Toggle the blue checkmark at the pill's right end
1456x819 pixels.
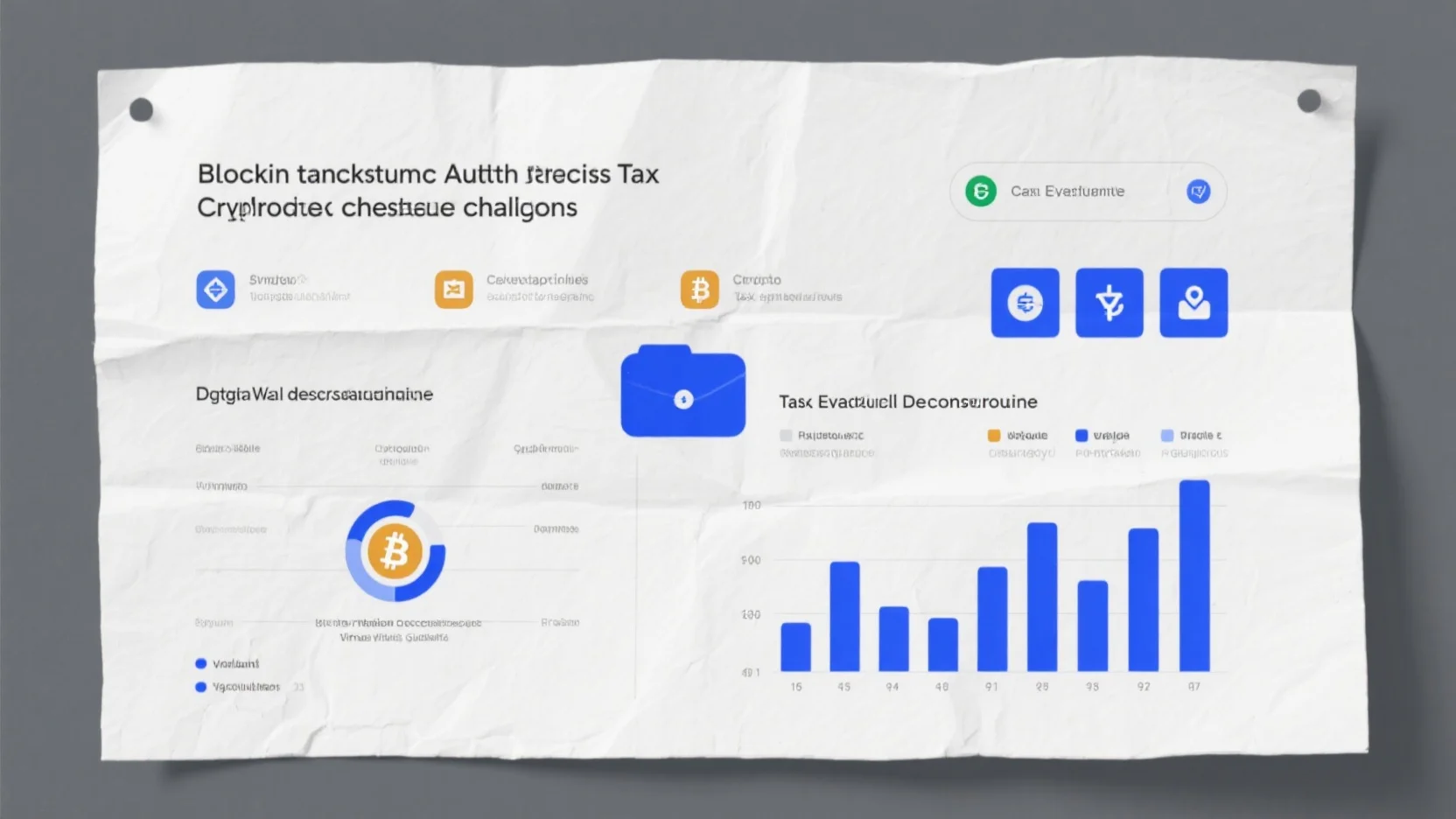(x=1200, y=191)
